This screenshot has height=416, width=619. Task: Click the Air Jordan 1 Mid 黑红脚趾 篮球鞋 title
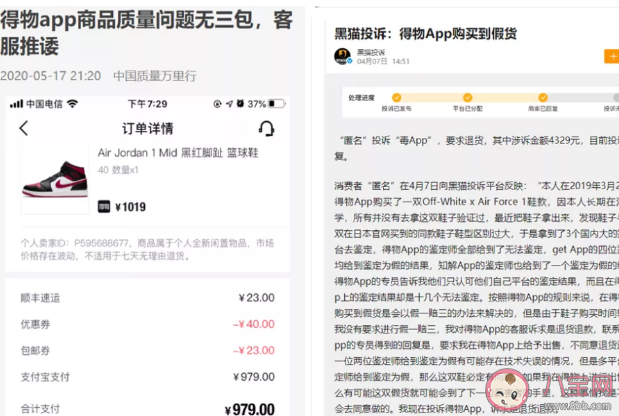click(178, 153)
